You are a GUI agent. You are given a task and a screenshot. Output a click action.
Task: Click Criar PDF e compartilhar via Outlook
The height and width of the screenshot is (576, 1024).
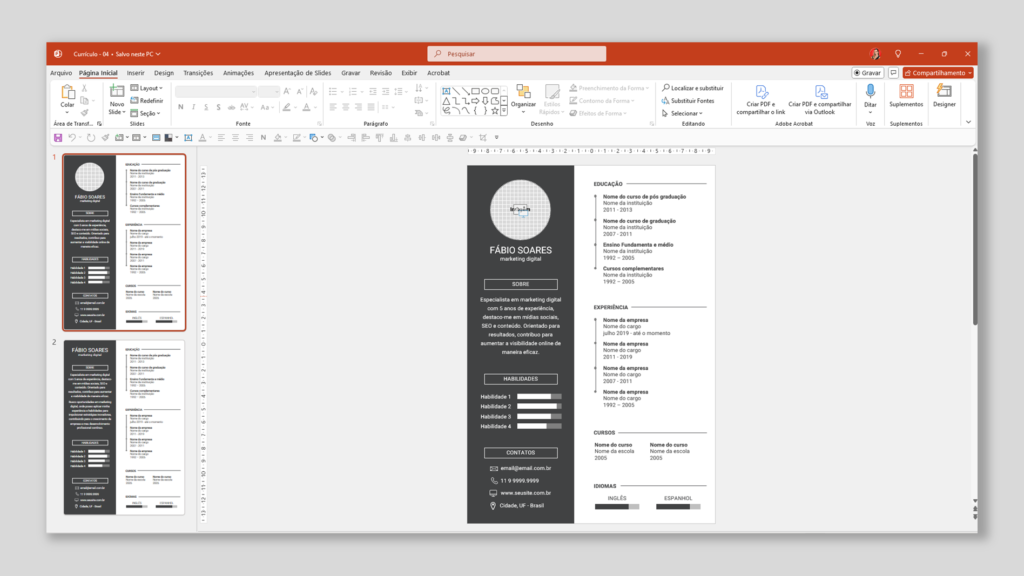point(820,100)
